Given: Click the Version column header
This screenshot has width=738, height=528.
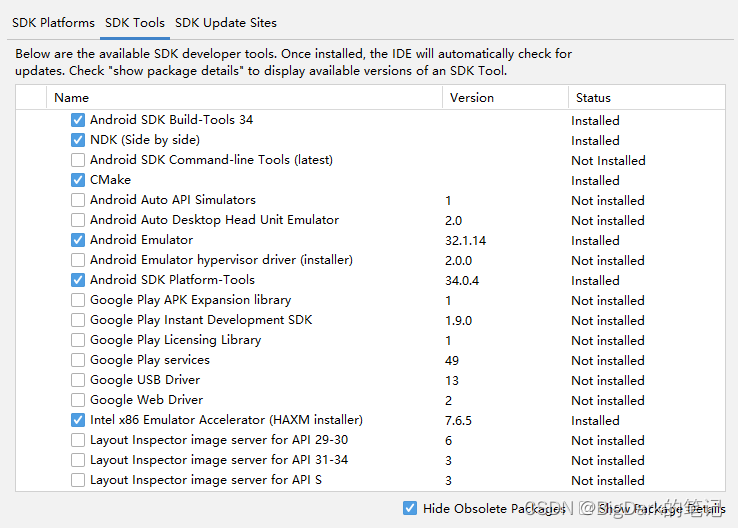Looking at the screenshot, I should point(505,97).
